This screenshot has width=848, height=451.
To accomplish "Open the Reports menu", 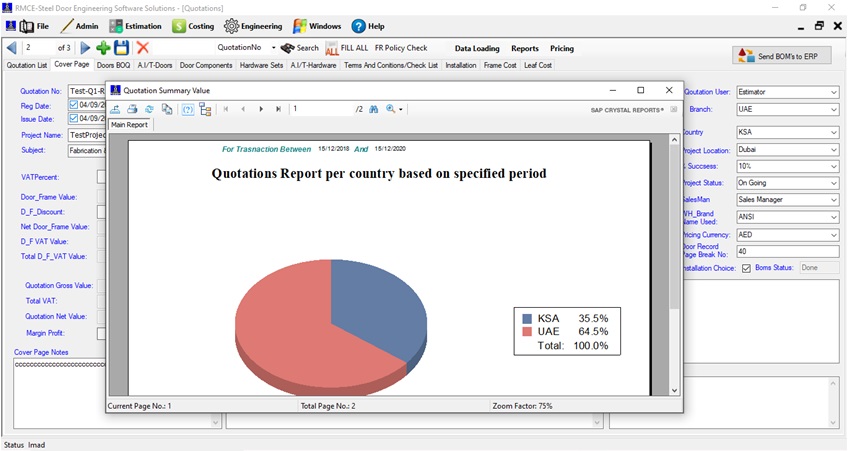I will tap(525, 49).
